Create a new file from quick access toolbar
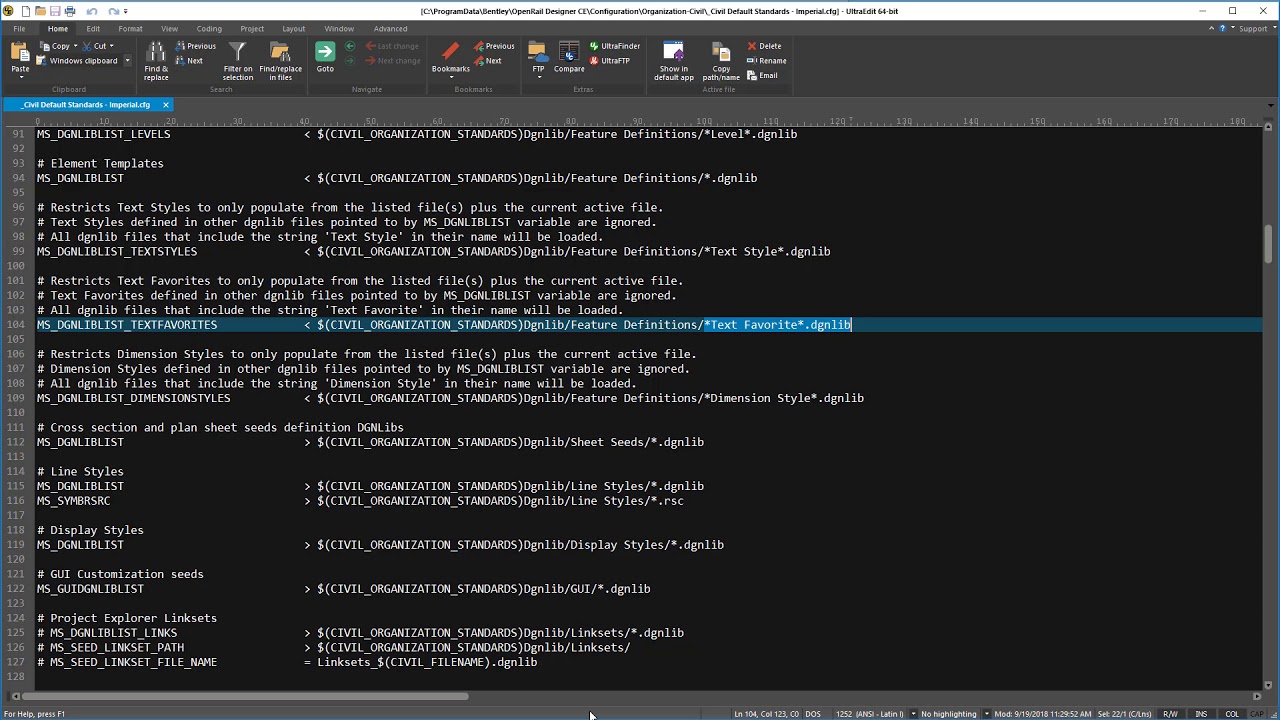1280x720 pixels. point(26,11)
